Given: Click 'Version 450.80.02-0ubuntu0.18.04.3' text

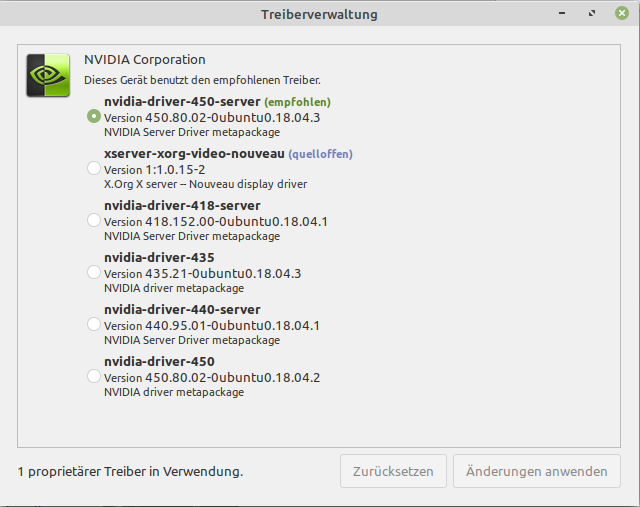Looking at the screenshot, I should 212,118.
